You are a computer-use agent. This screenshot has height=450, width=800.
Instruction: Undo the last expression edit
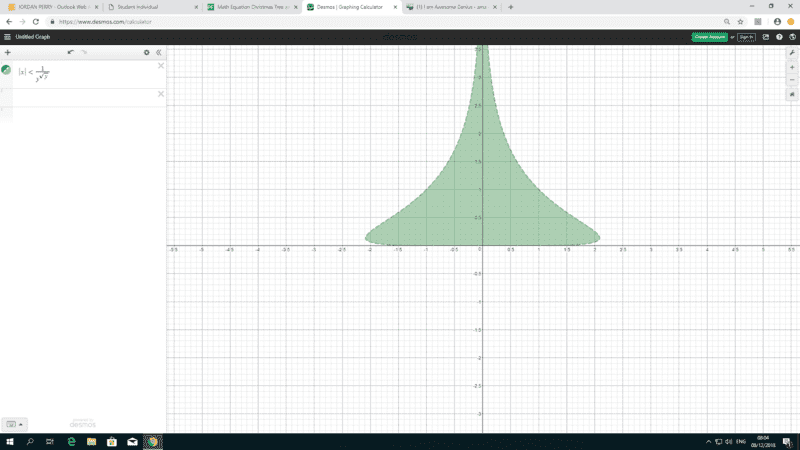pyautogui.click(x=70, y=52)
